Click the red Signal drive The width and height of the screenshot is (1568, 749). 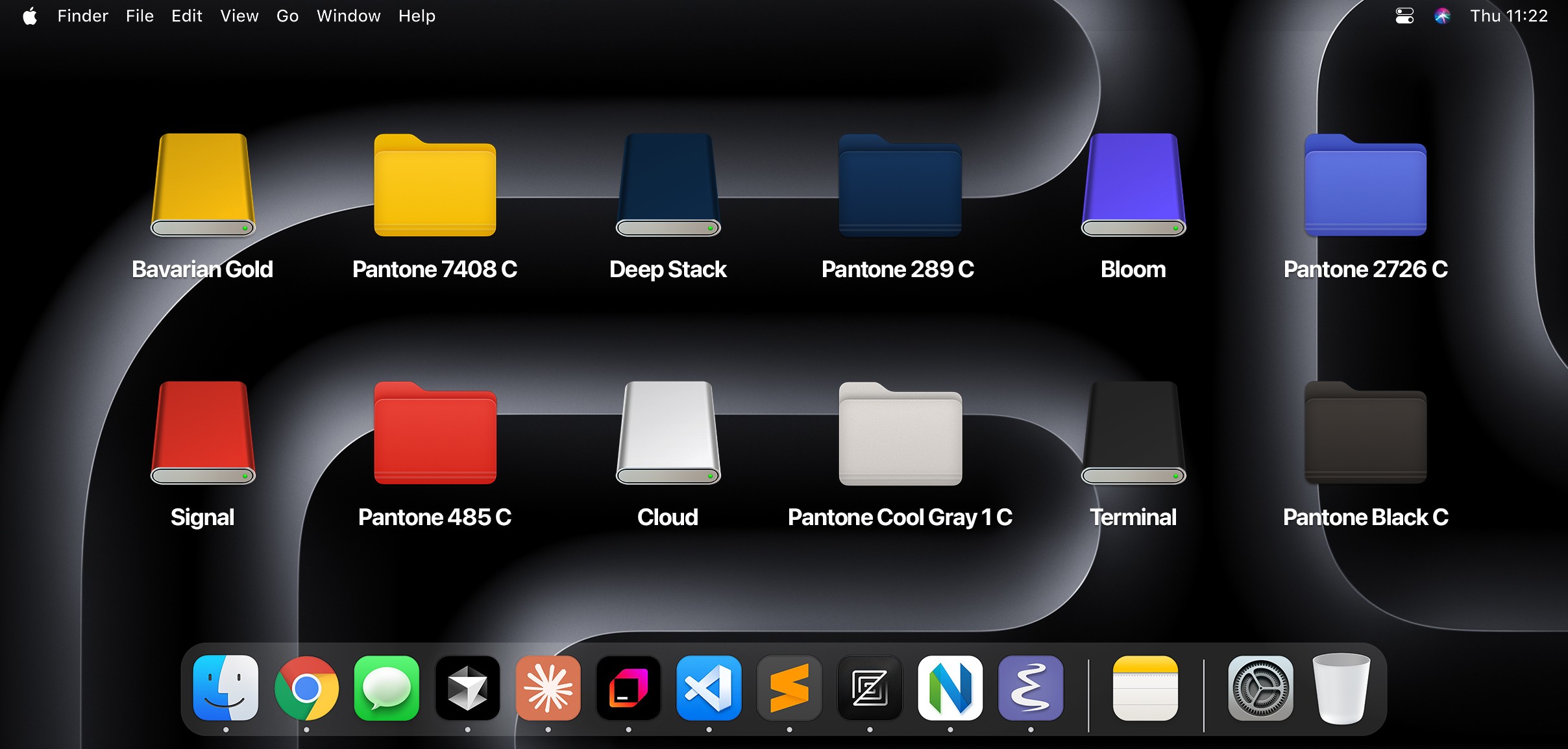pyautogui.click(x=202, y=433)
